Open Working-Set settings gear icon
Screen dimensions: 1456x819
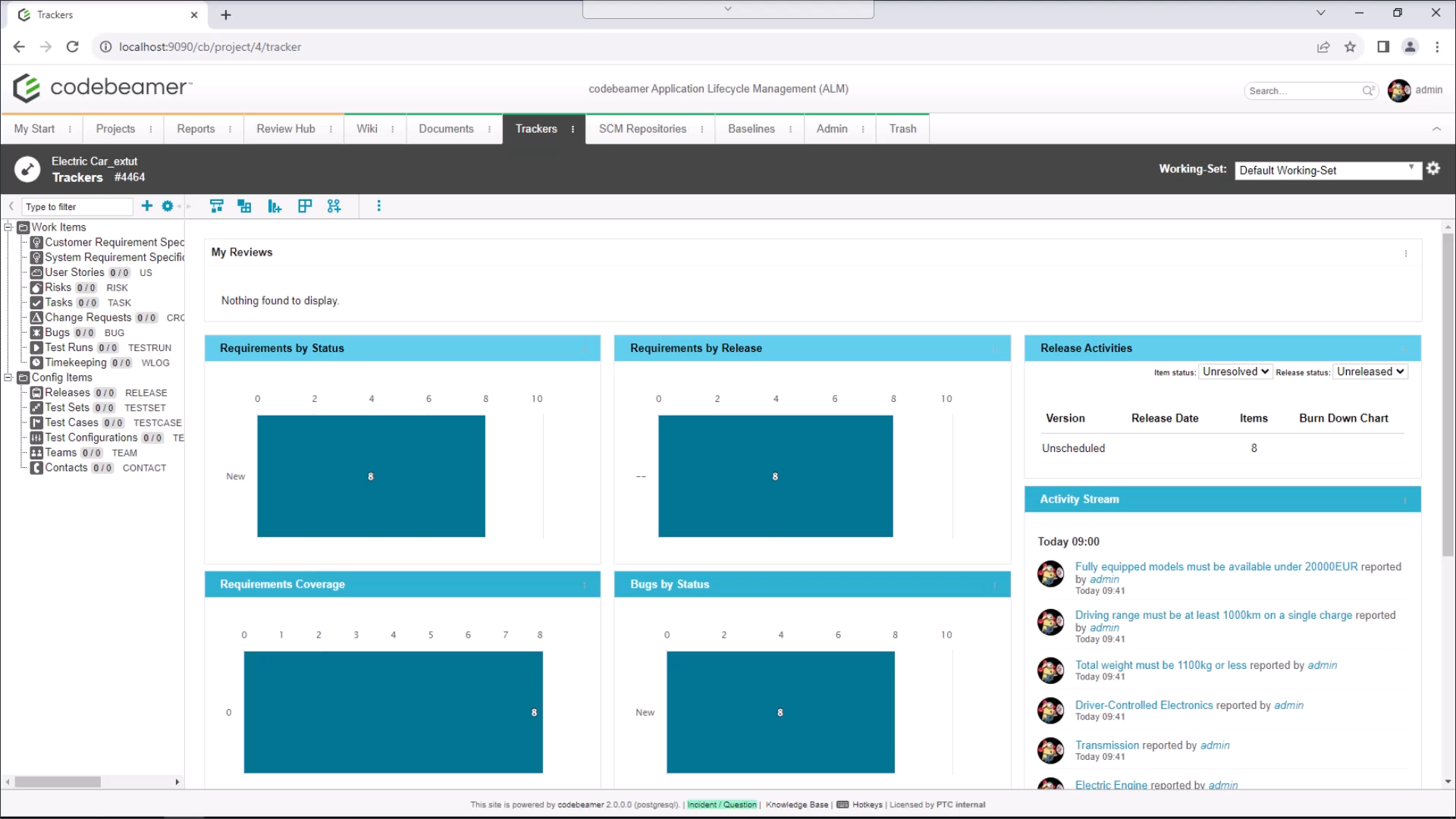point(1433,168)
